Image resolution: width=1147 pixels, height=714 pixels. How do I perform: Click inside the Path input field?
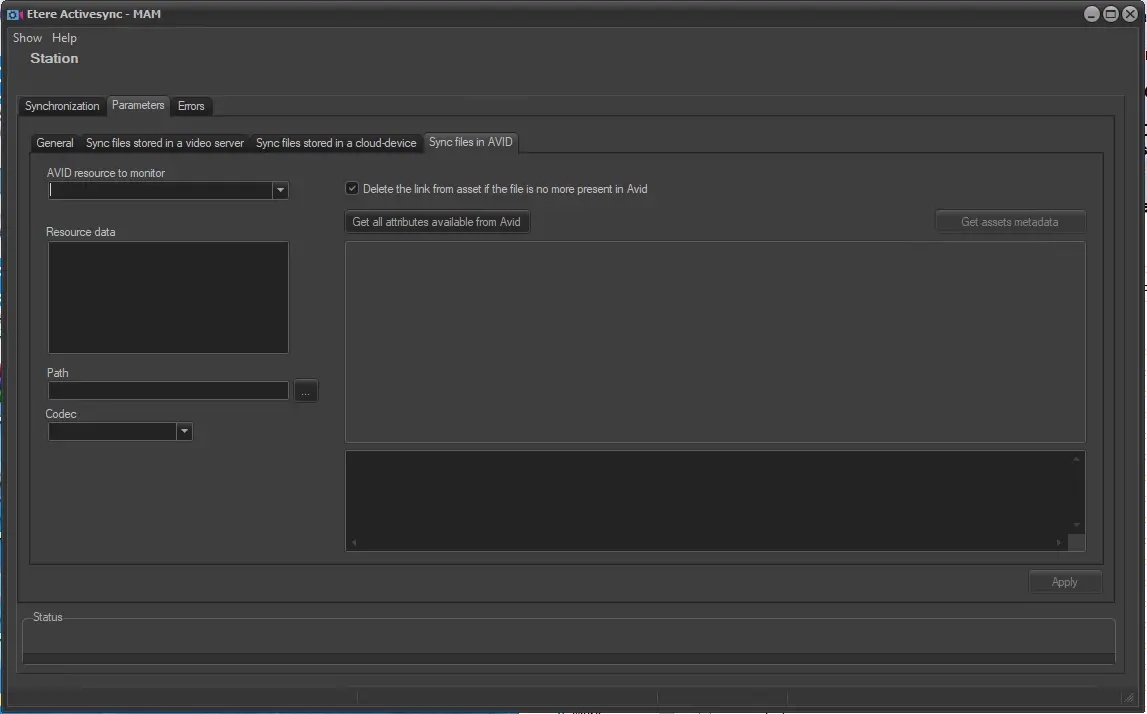(168, 391)
